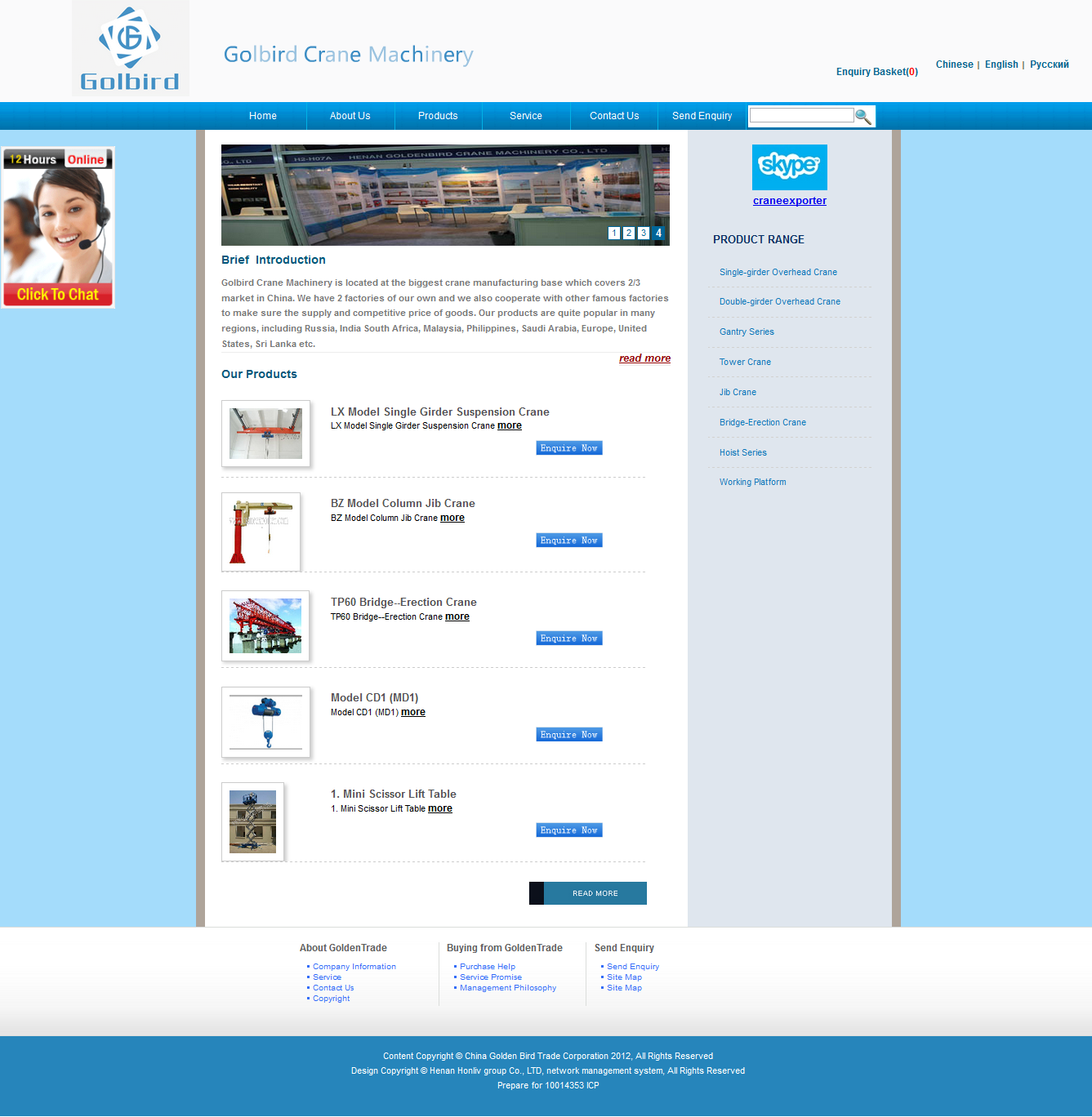Click Enquire Now for Mini Scissor Lift
Image resolution: width=1092 pixels, height=1117 pixels.
[569, 830]
